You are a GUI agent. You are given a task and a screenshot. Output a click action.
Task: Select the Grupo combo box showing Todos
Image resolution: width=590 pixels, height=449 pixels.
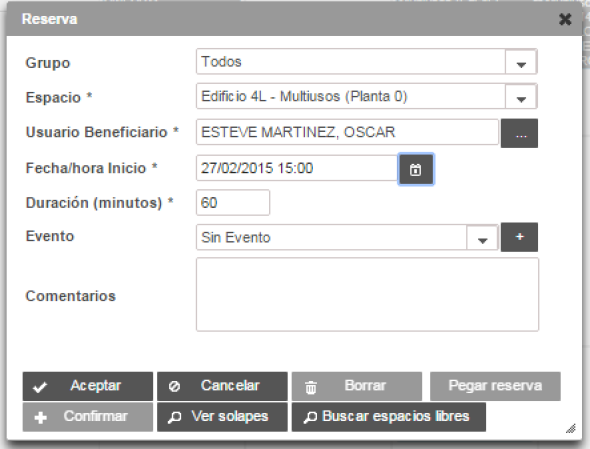pos(366,62)
